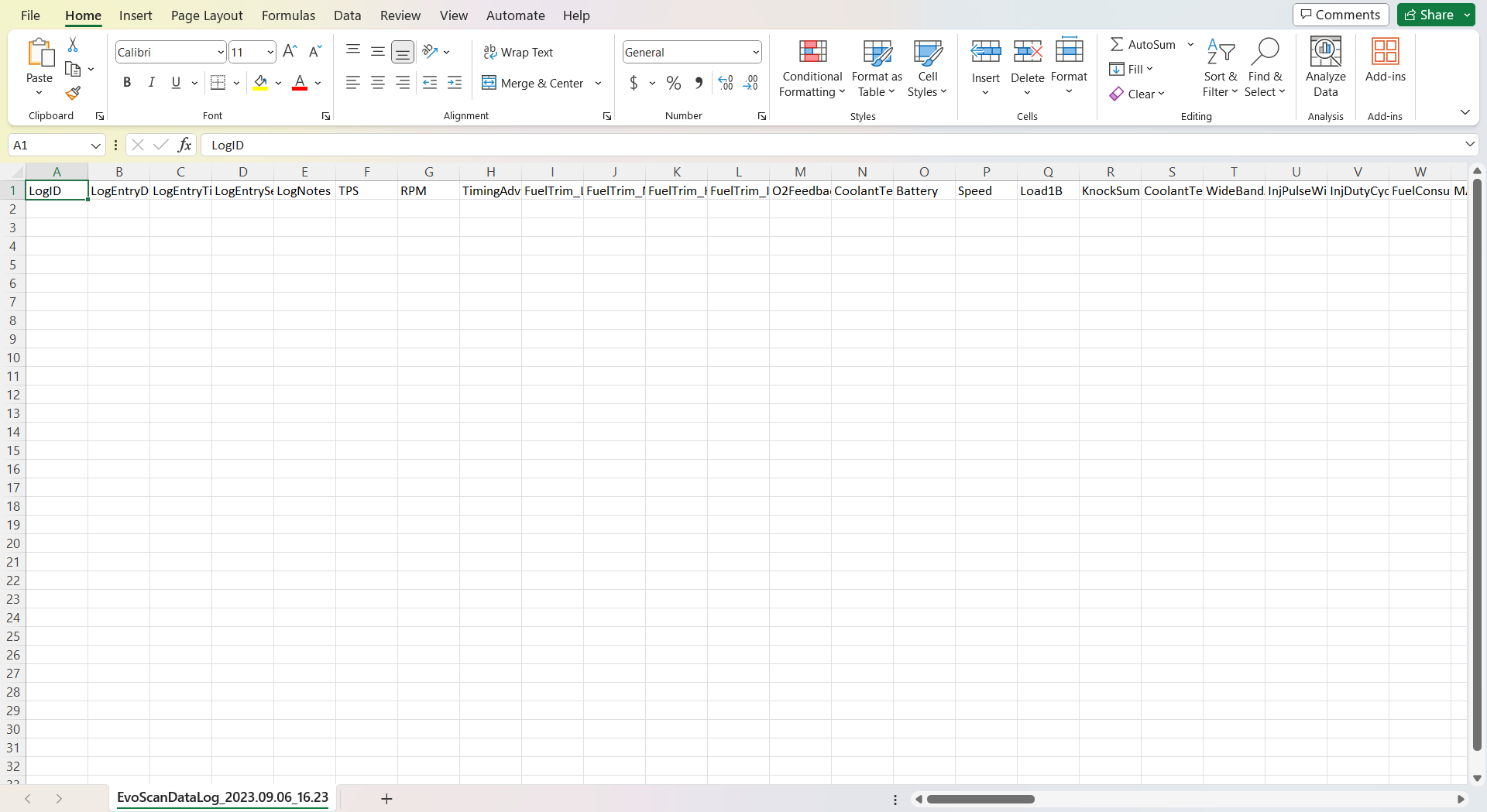Click the Comments button

pos(1340,15)
